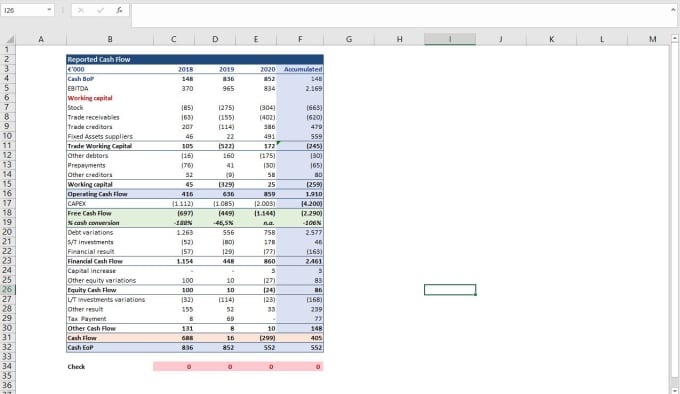Click the '€'000' units cell
The image size is (680, 394).
[x=110, y=69]
